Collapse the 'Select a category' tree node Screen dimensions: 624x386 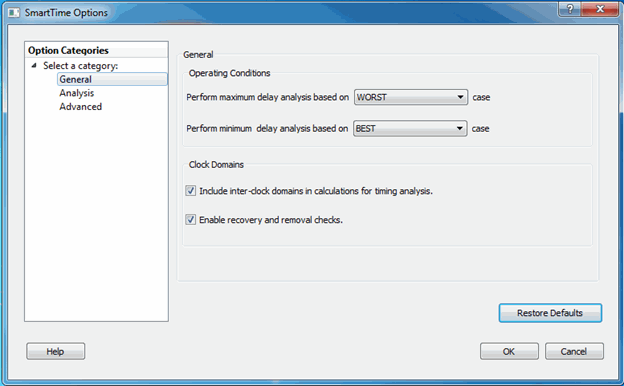34,66
